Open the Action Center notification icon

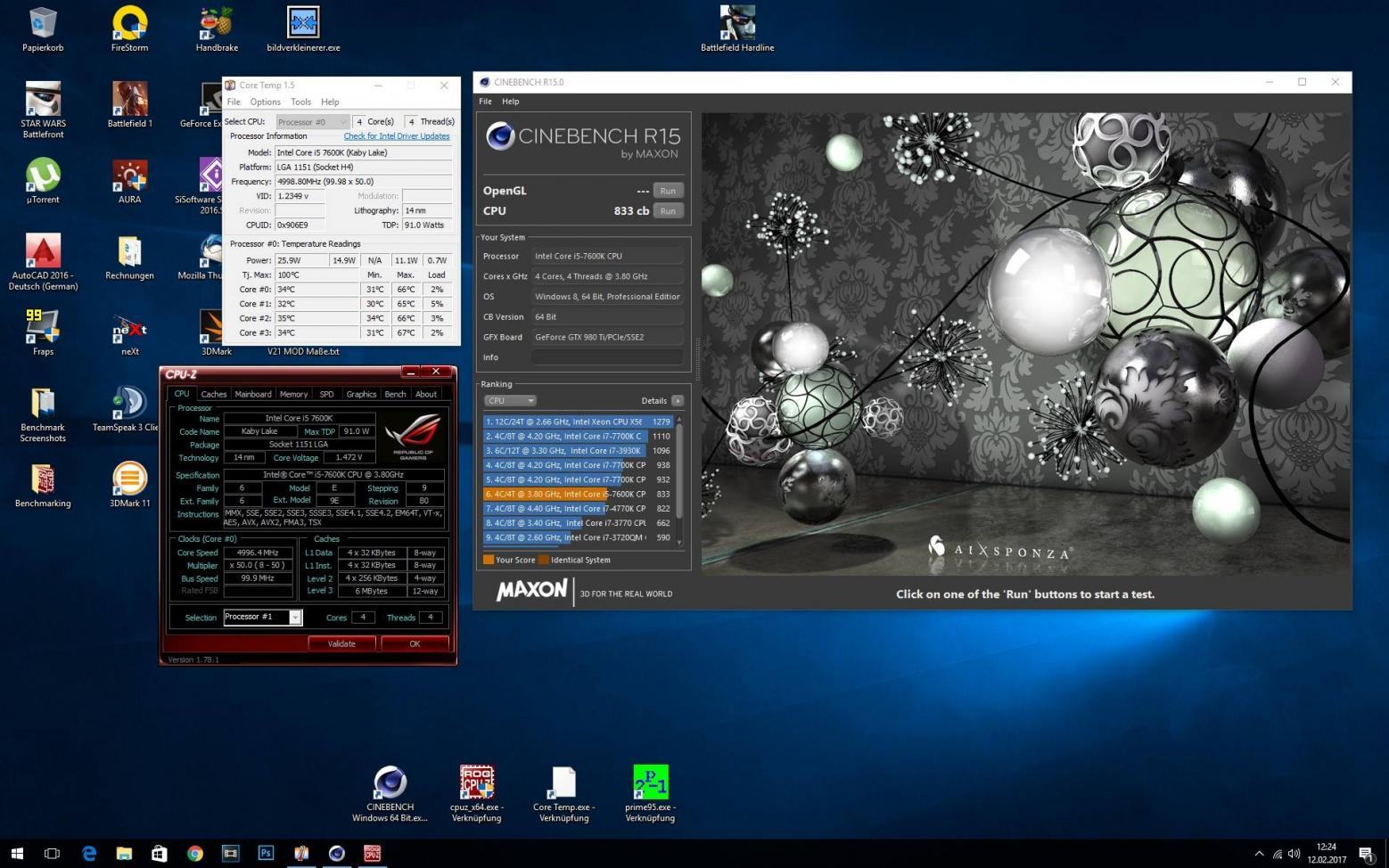(x=1366, y=854)
